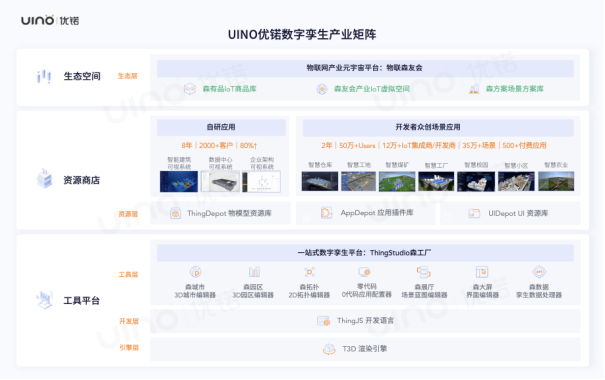Click the 森方案场景方案库 link text
This screenshot has width=605, height=380.
pyautogui.click(x=514, y=89)
